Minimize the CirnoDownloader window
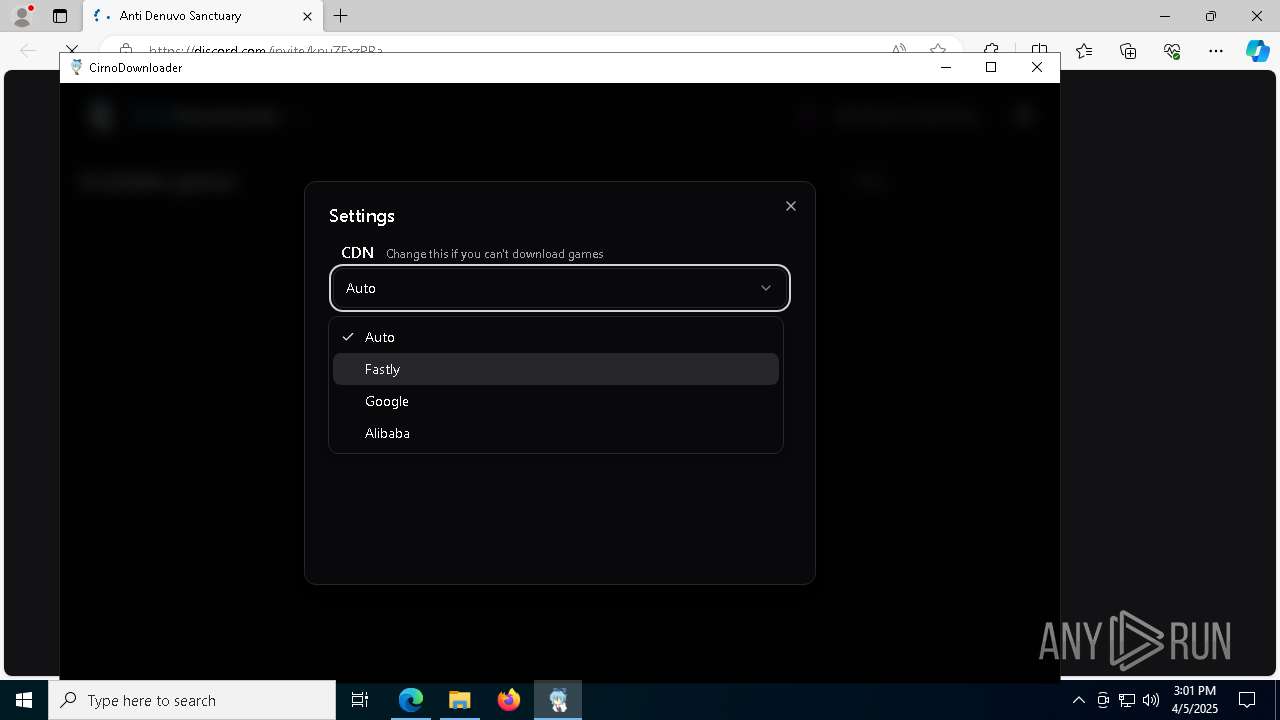The height and width of the screenshot is (720, 1280). [946, 67]
